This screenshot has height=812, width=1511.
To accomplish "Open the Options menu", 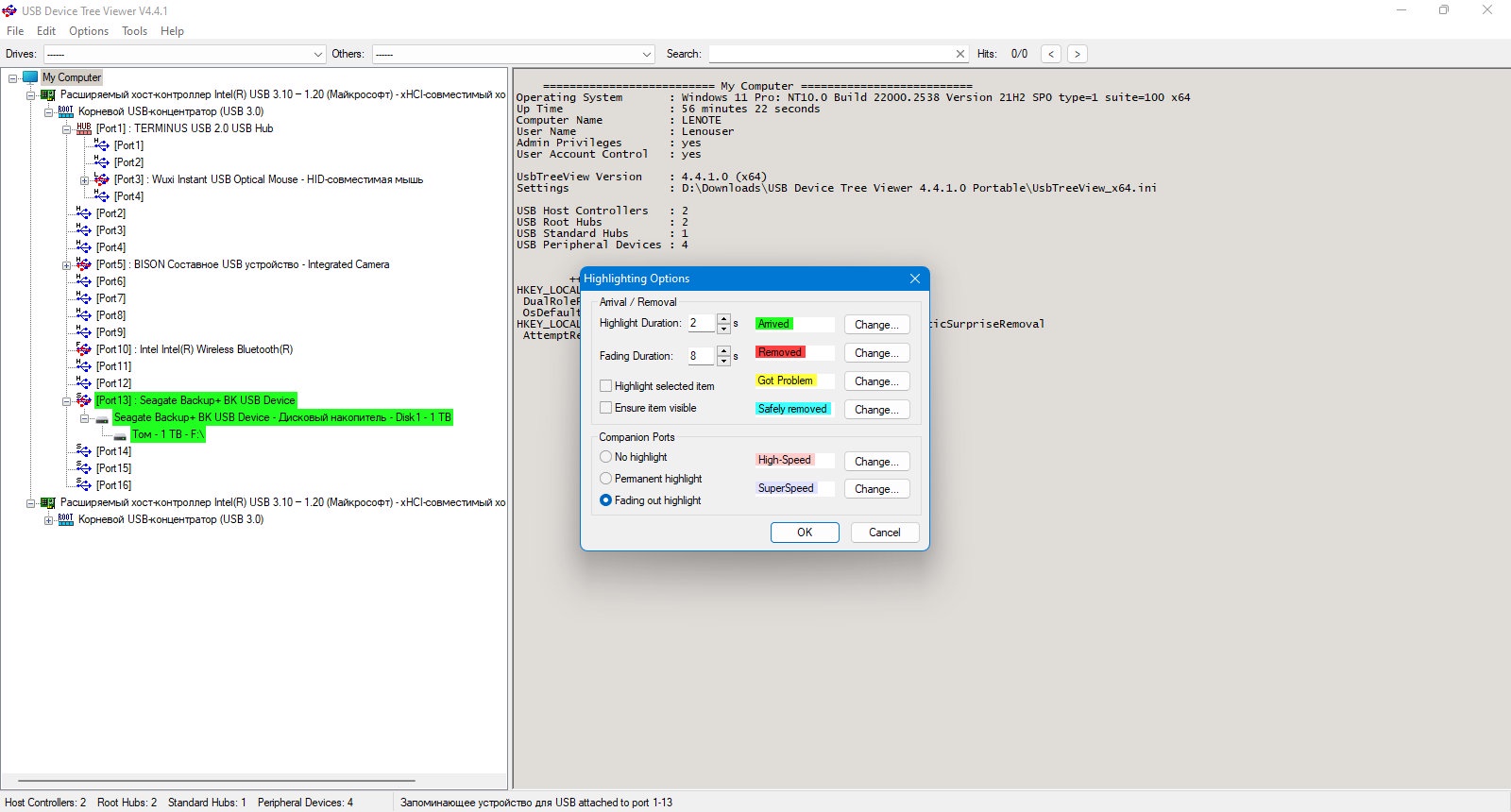I will click(x=89, y=31).
